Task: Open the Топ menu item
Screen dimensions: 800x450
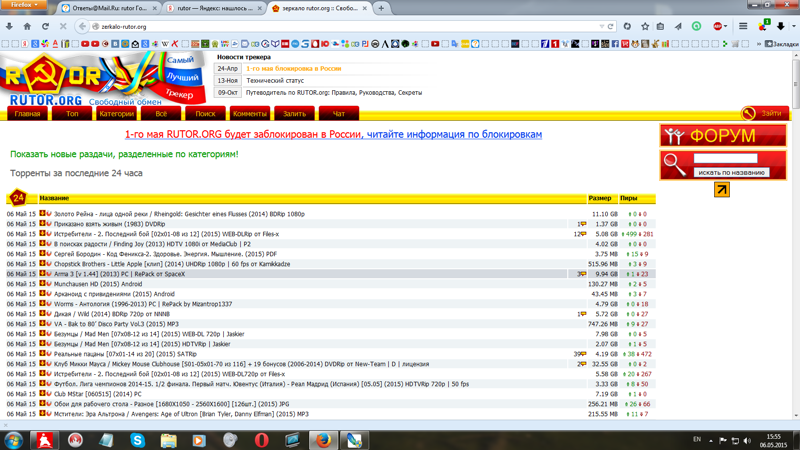Action: [72, 113]
